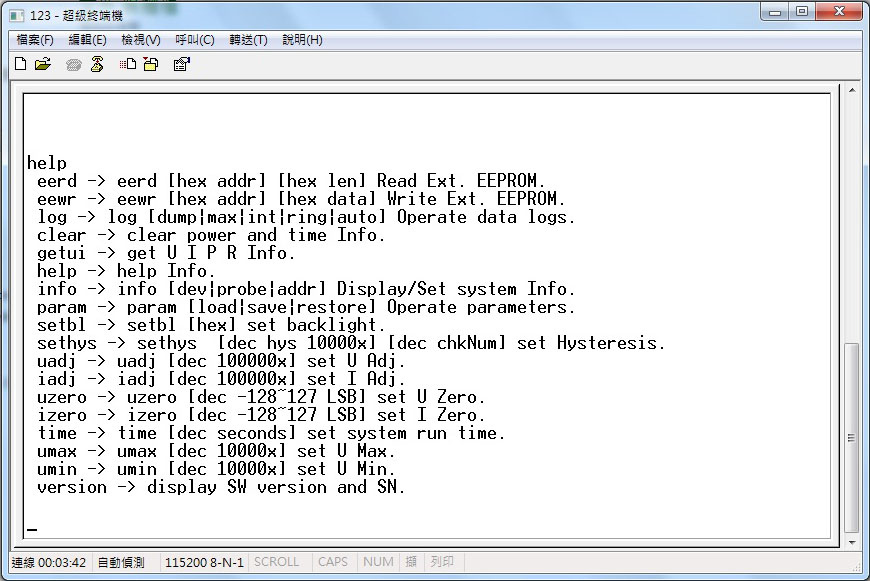Click the 'sethys' set Hysteresis line
Image resolution: width=870 pixels, height=581 pixels.
[351, 343]
